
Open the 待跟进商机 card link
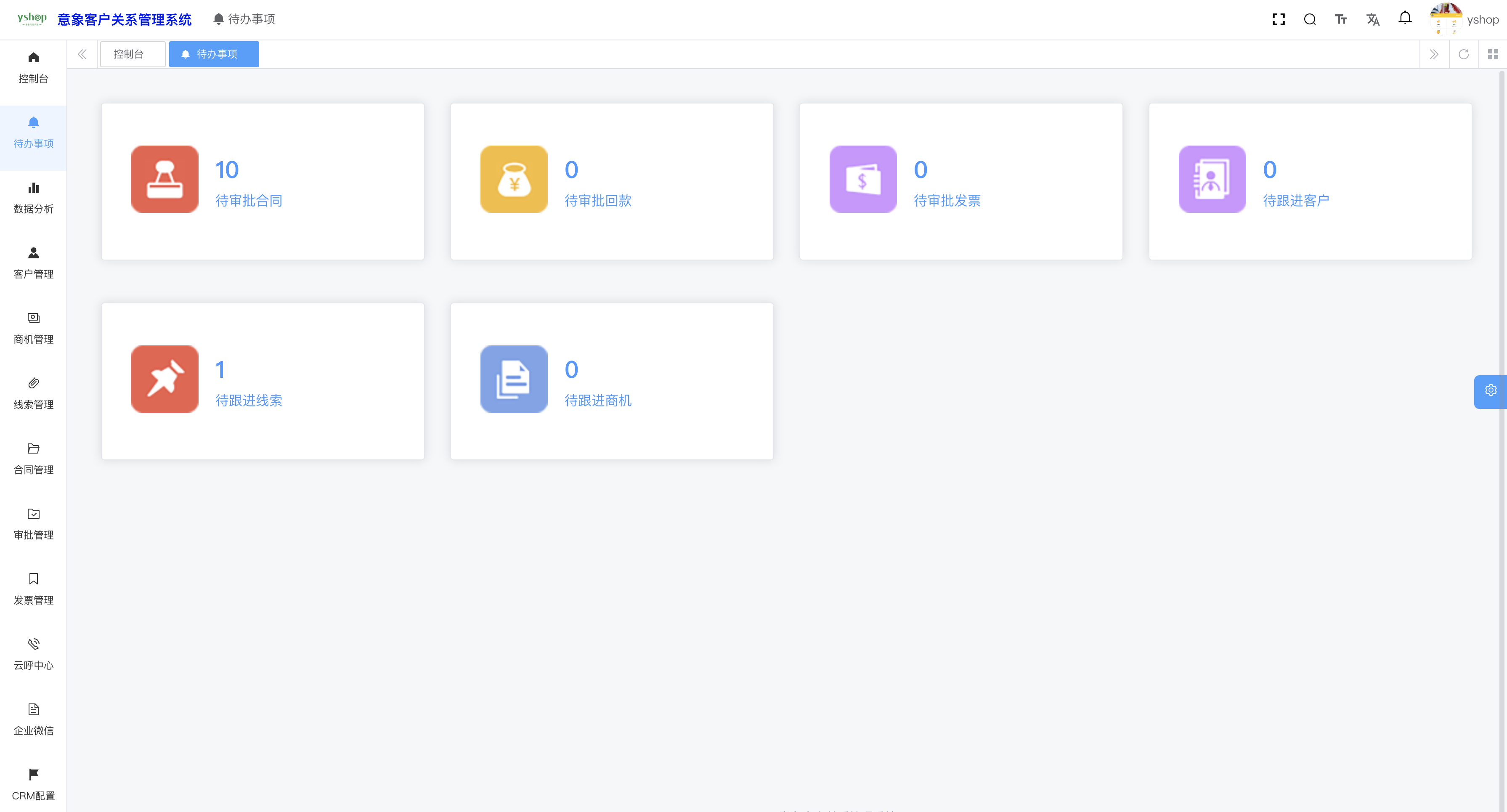(x=597, y=400)
